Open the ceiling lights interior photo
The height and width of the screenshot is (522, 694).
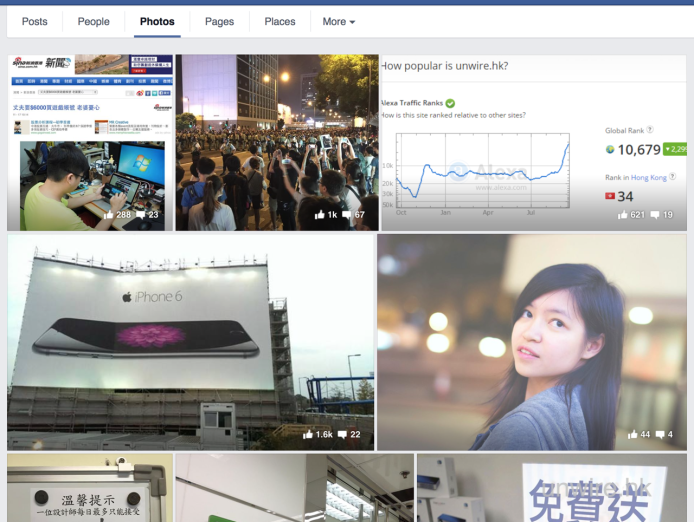(294, 488)
